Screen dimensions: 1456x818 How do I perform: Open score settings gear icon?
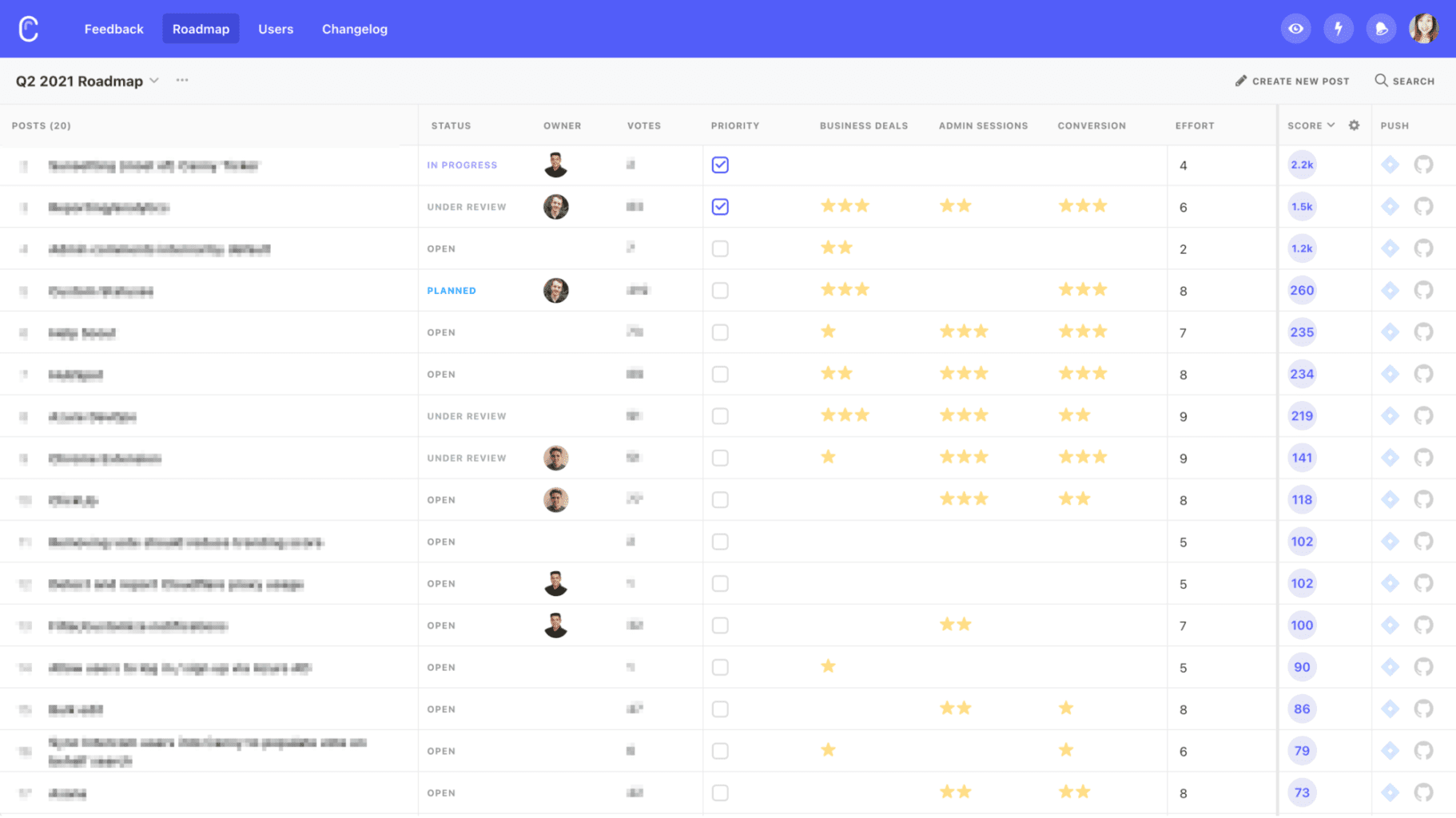1354,125
